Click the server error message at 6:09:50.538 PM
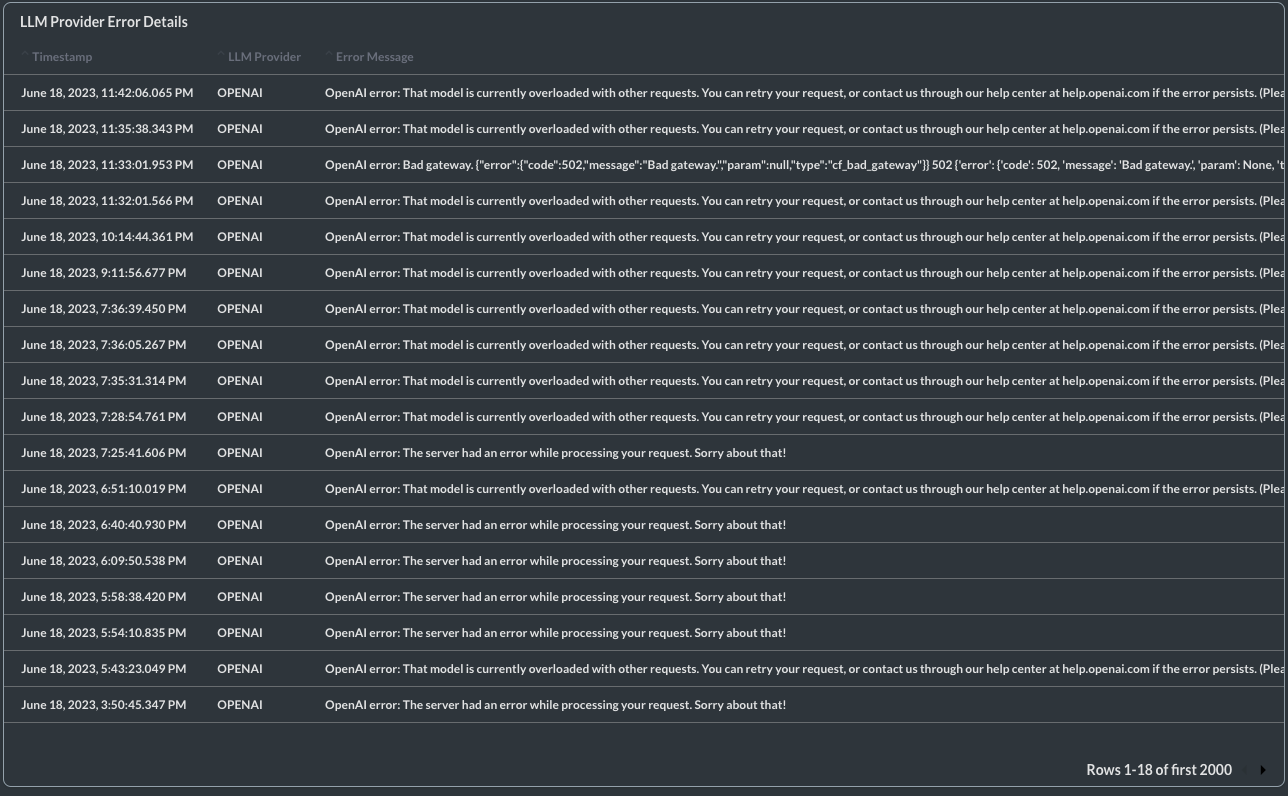 click(x=555, y=561)
